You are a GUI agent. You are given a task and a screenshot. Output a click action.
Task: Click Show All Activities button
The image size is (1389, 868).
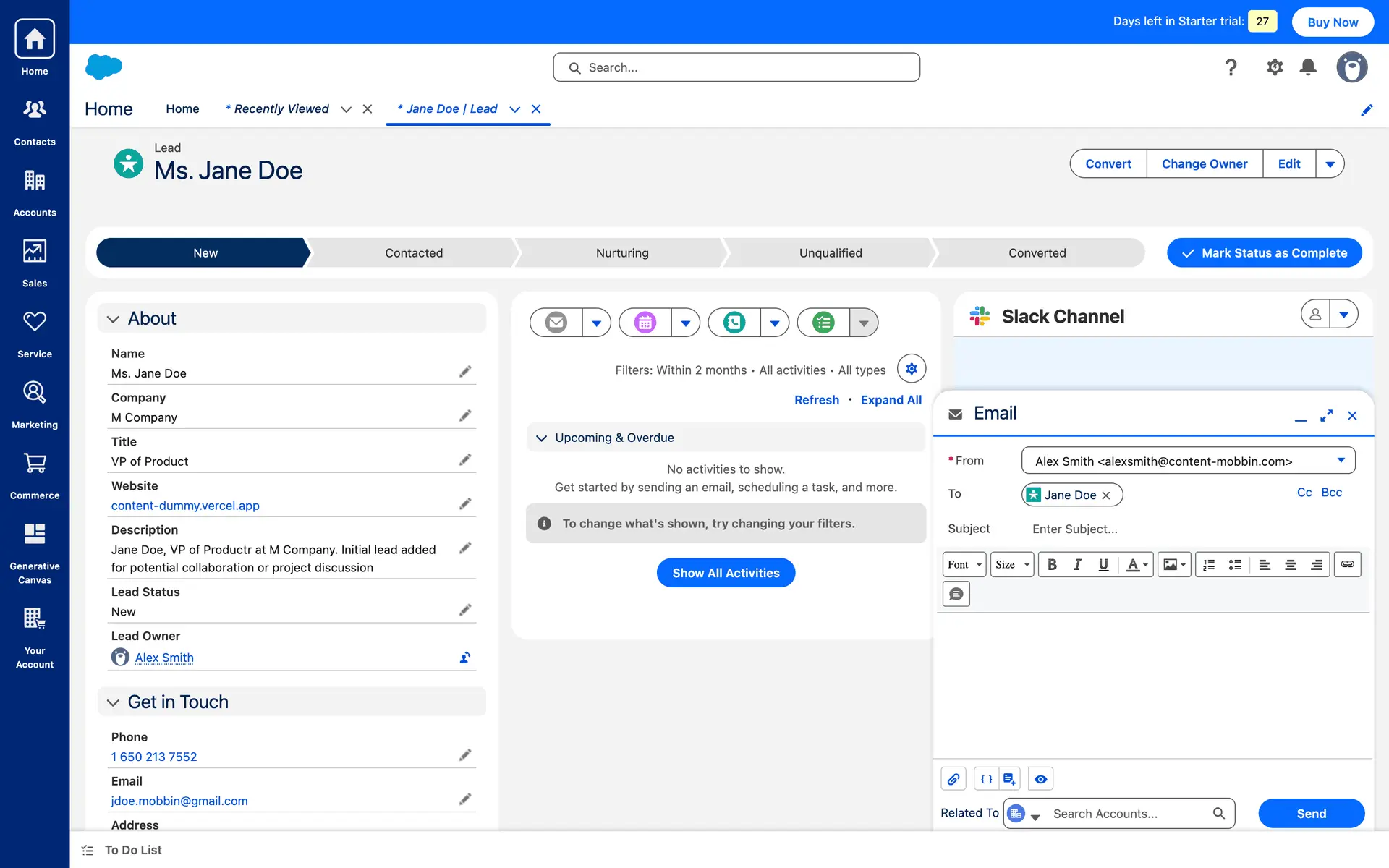726,573
